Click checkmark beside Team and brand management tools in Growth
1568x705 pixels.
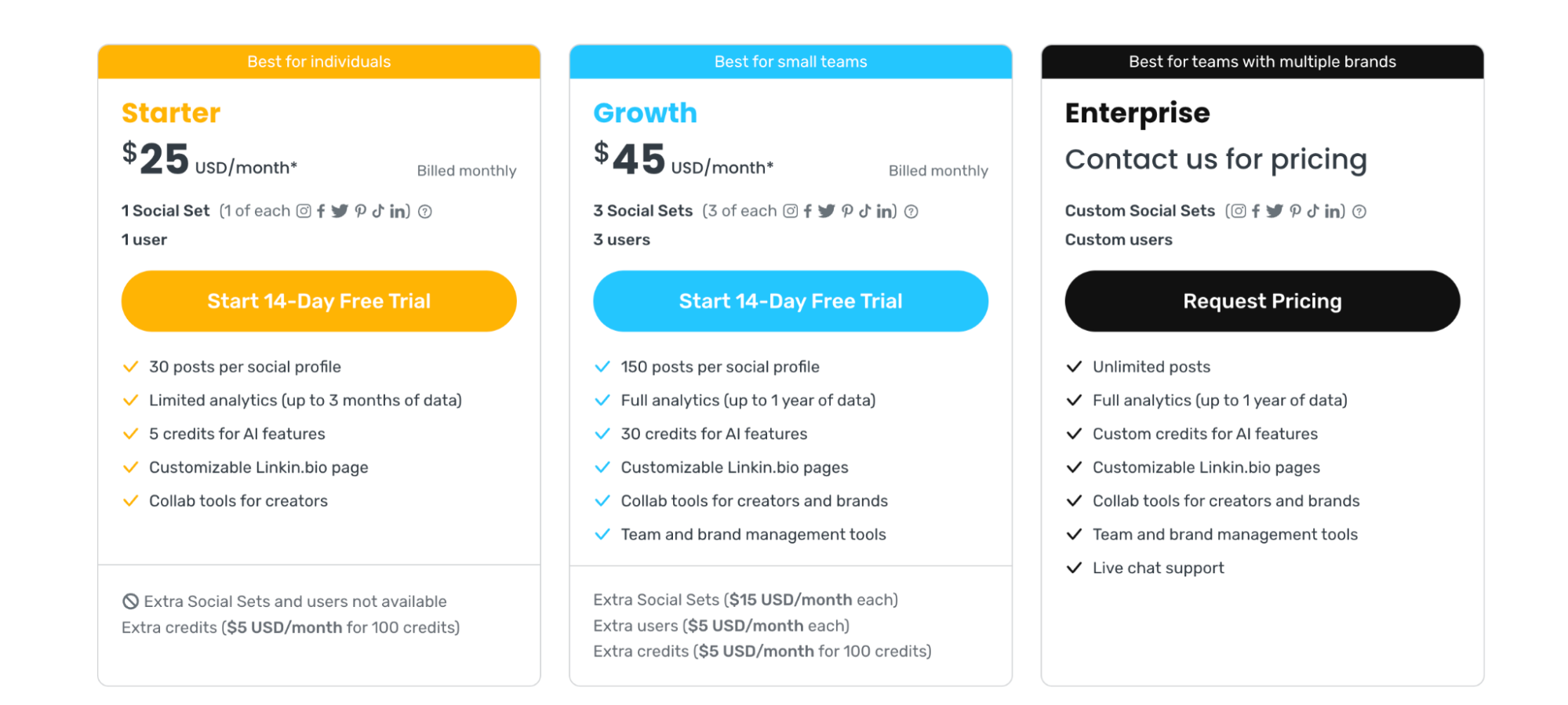[x=602, y=535]
